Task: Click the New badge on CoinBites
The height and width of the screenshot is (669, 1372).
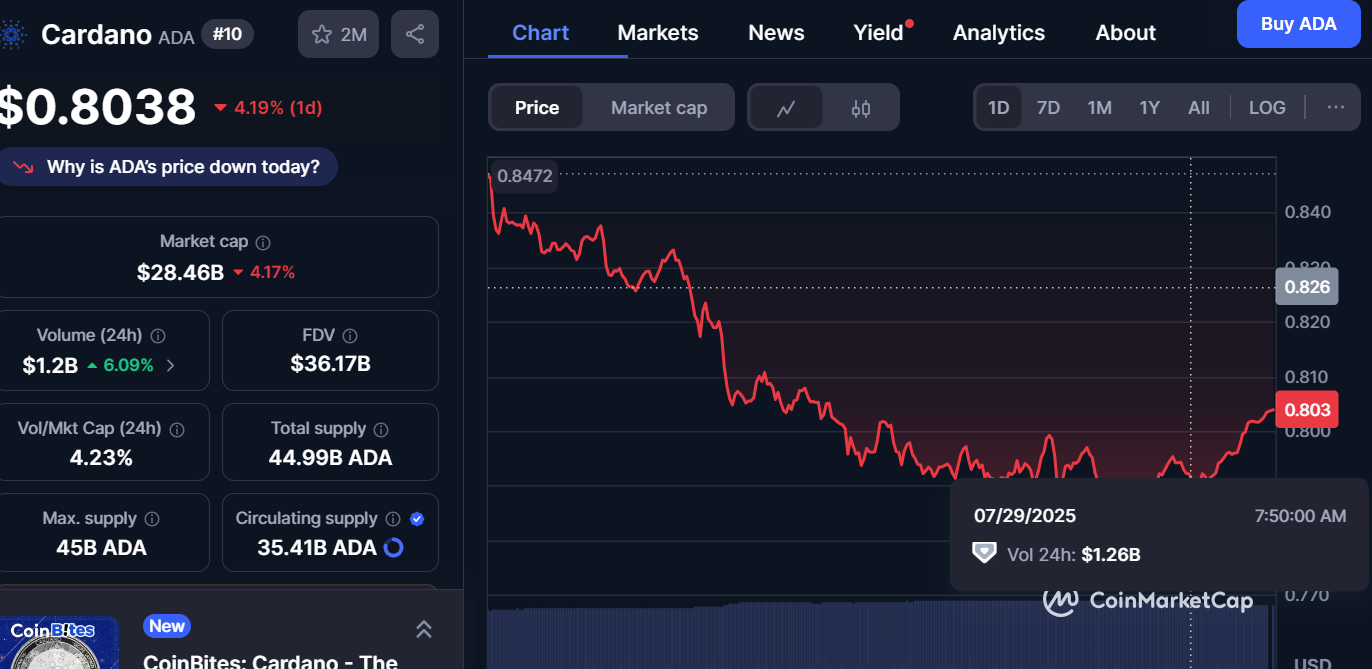Action: coord(167,626)
